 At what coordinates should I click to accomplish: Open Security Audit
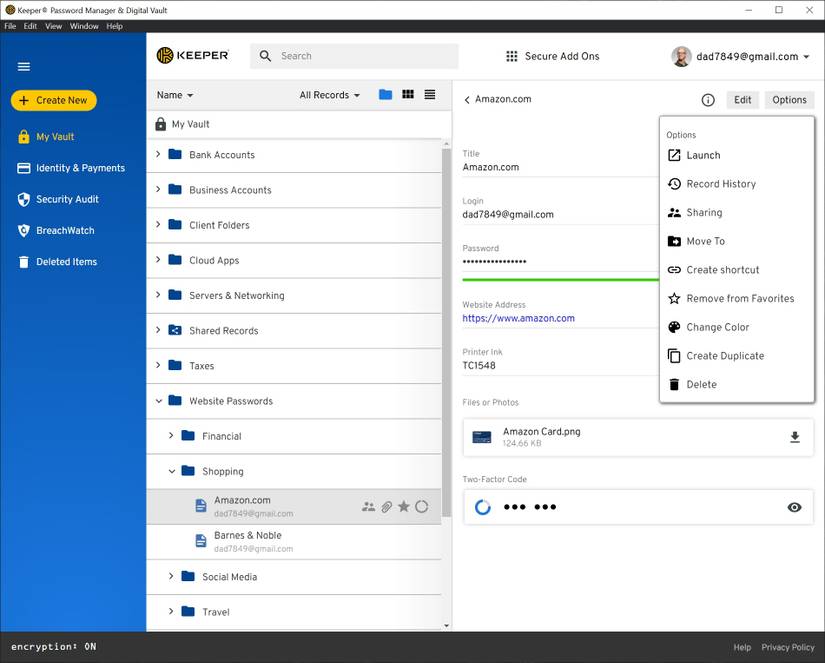point(58,199)
